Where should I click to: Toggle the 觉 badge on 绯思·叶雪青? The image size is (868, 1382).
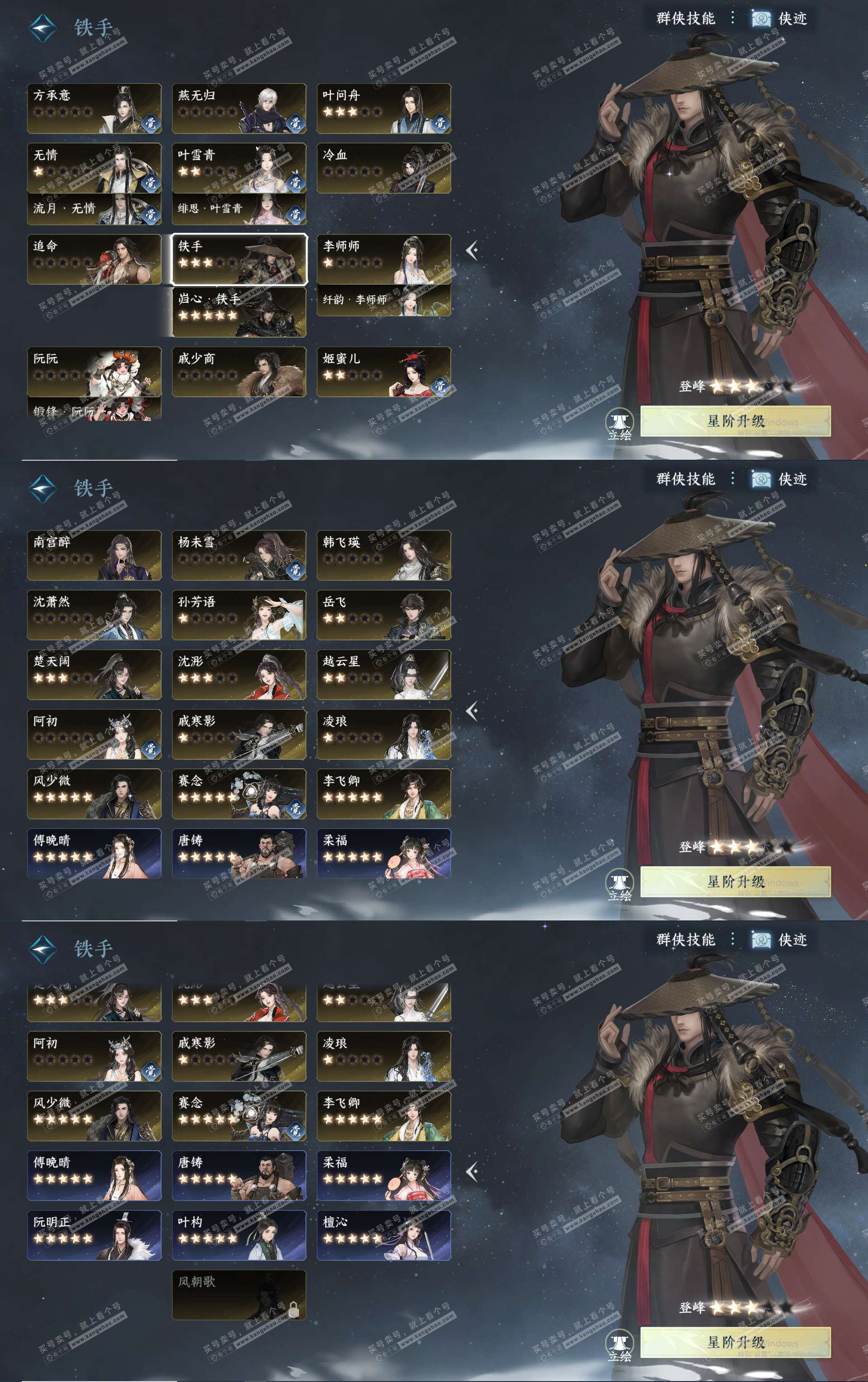point(295,214)
